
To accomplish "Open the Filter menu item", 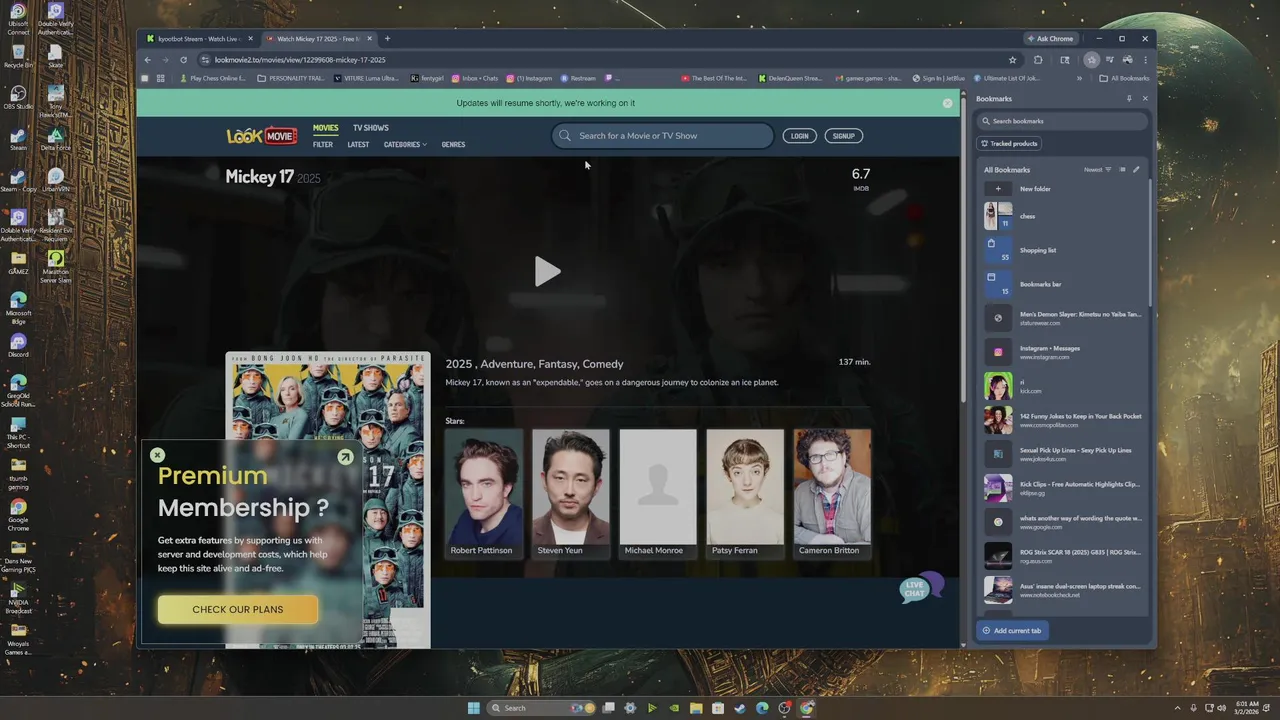I will tap(322, 145).
